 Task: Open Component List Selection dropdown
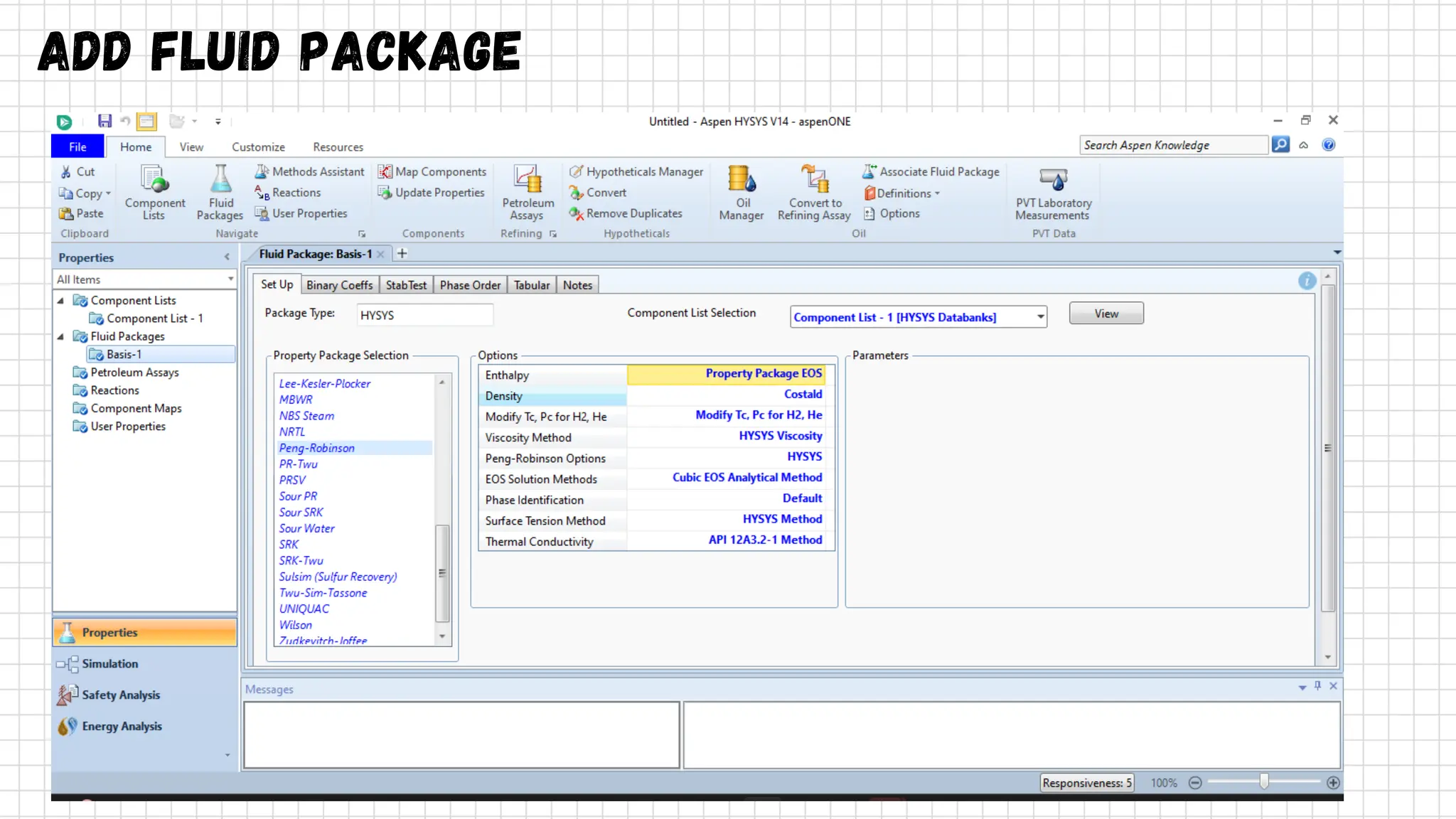tap(1040, 317)
